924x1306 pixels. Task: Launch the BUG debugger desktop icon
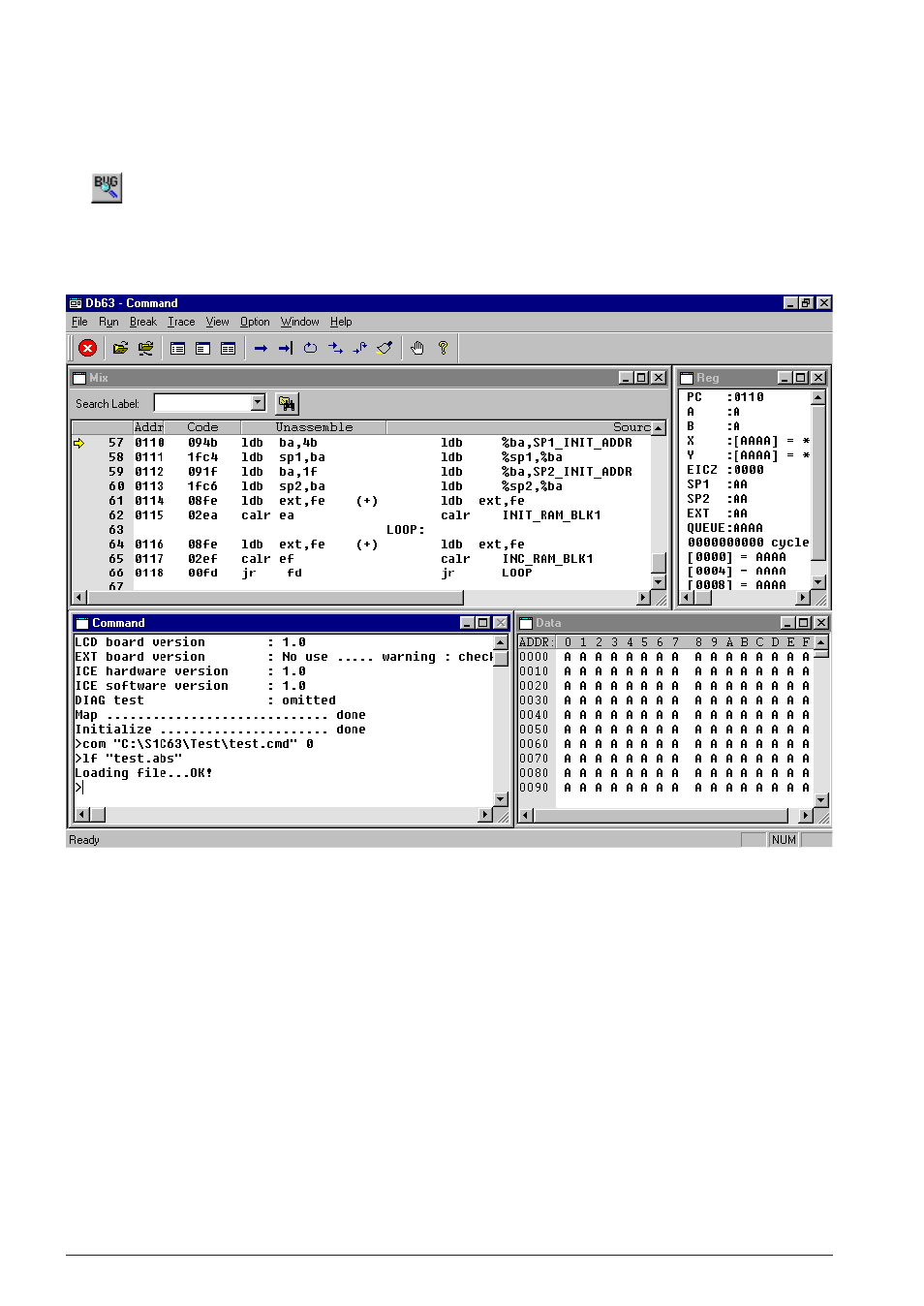pyautogui.click(x=107, y=187)
